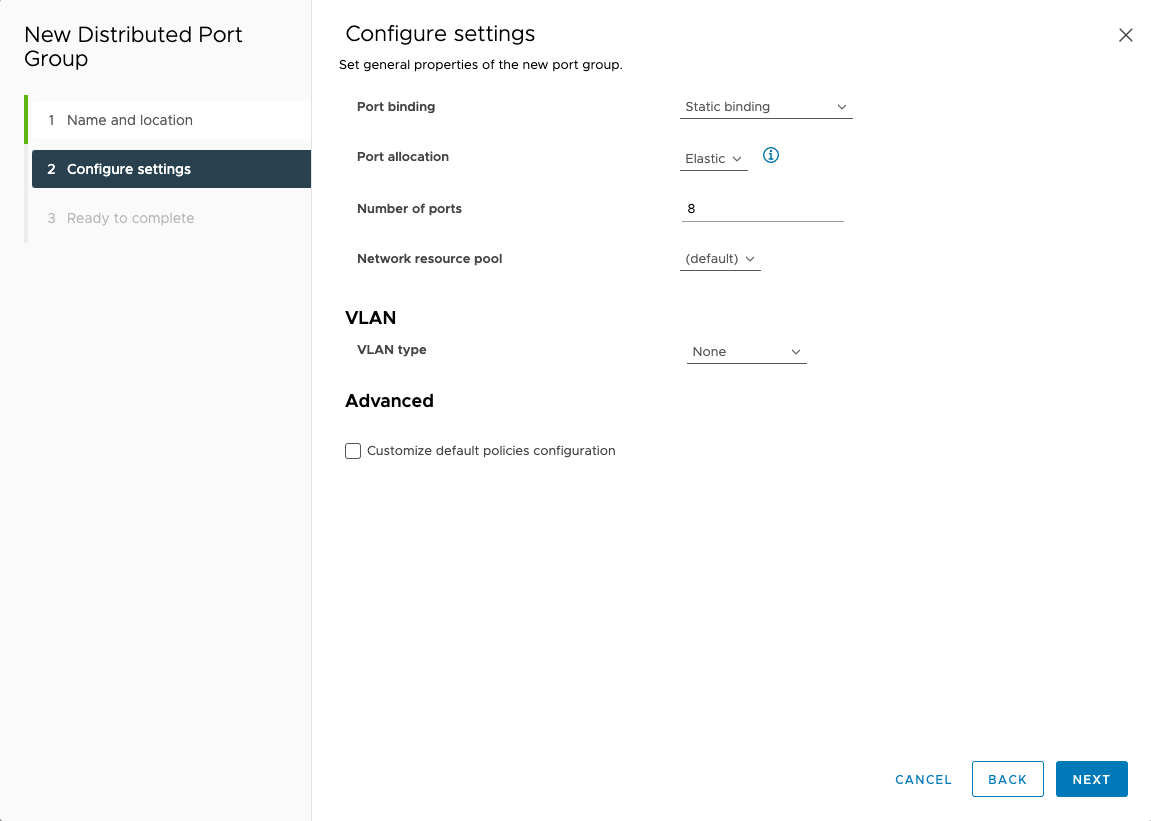The width and height of the screenshot is (1151, 821).
Task: Click the chevron next to Static binding
Action: click(843, 106)
